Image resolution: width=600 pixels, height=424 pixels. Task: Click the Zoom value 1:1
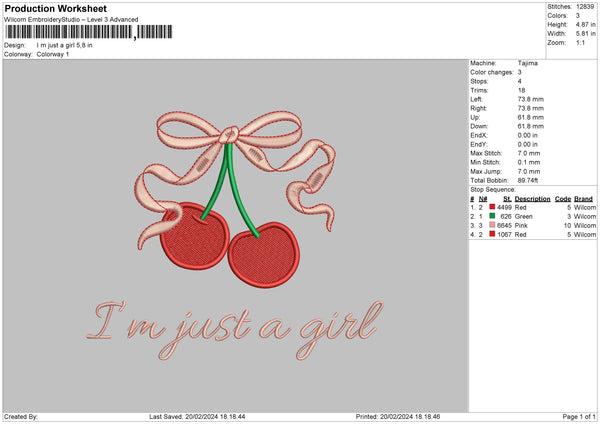pyautogui.click(x=580, y=43)
